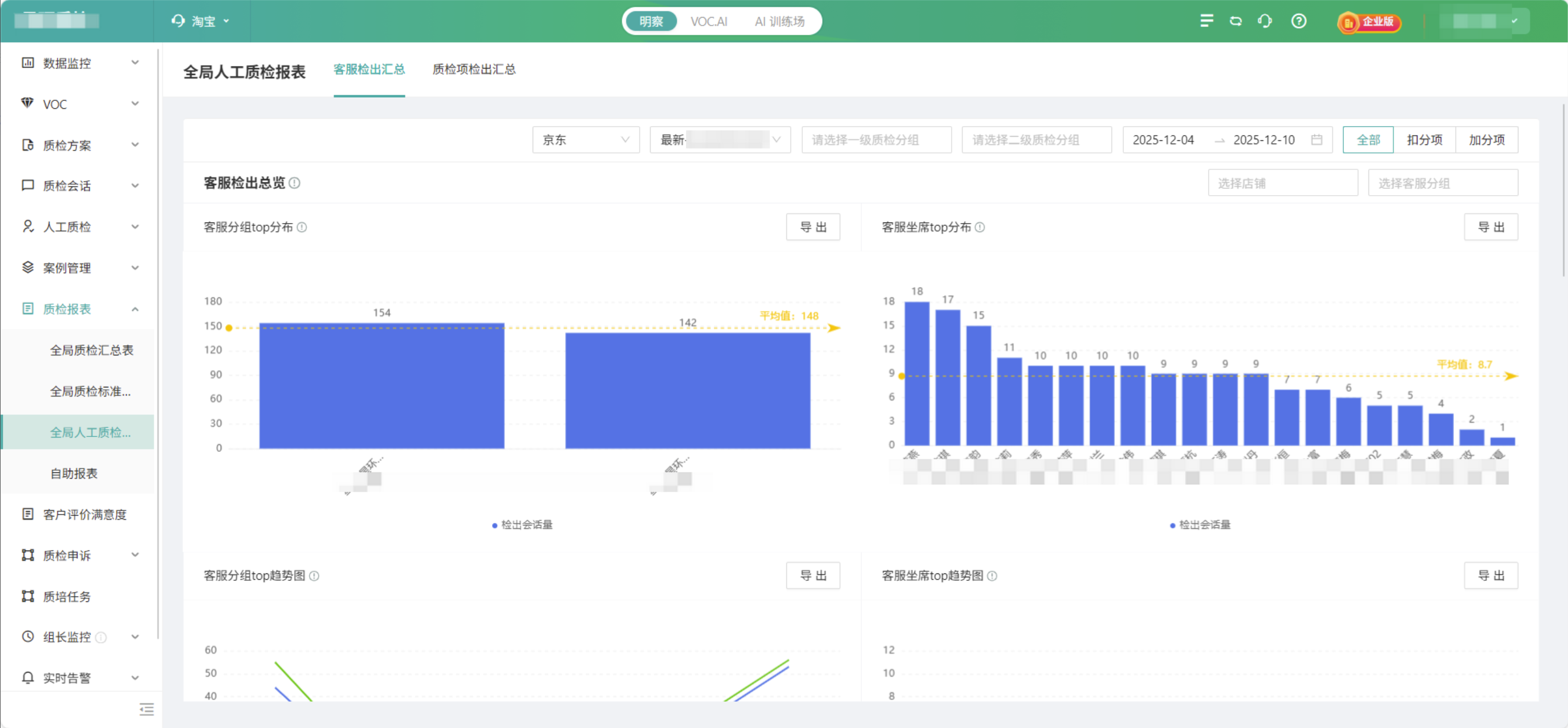Export 客服分组top分布 chart with 导出
The width and height of the screenshot is (1568, 728).
coord(813,227)
